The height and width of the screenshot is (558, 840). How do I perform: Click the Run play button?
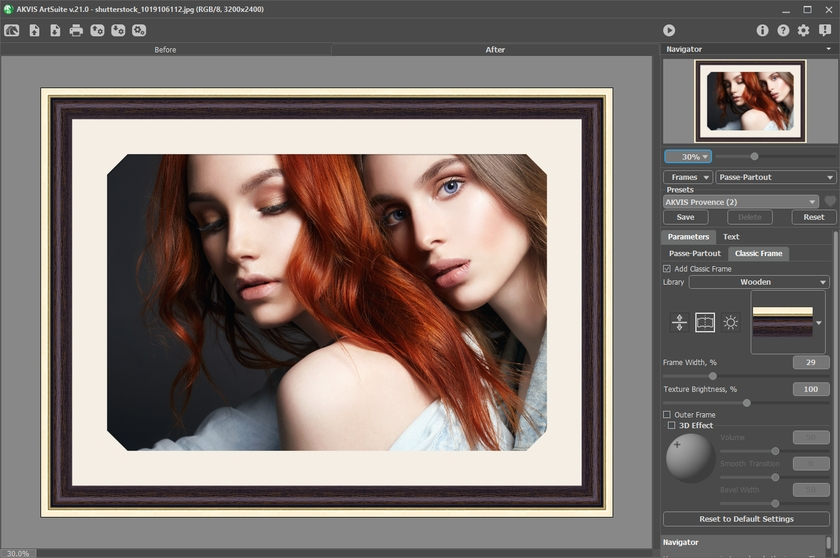click(x=669, y=30)
